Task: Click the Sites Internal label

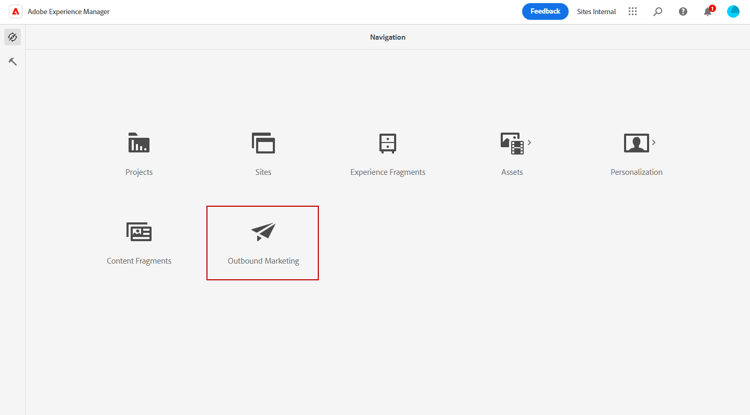Action: pos(596,11)
